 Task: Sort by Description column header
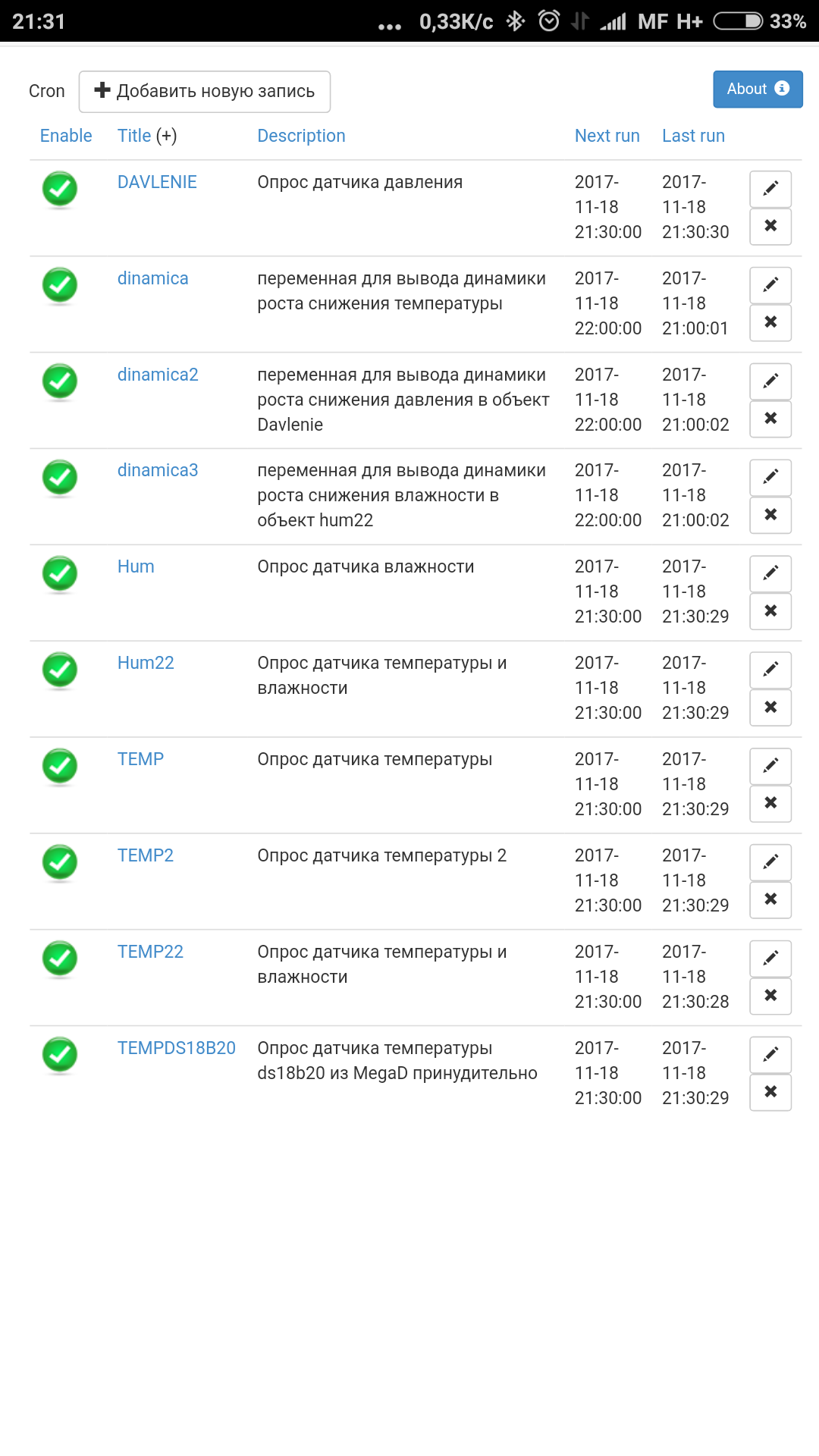click(301, 136)
